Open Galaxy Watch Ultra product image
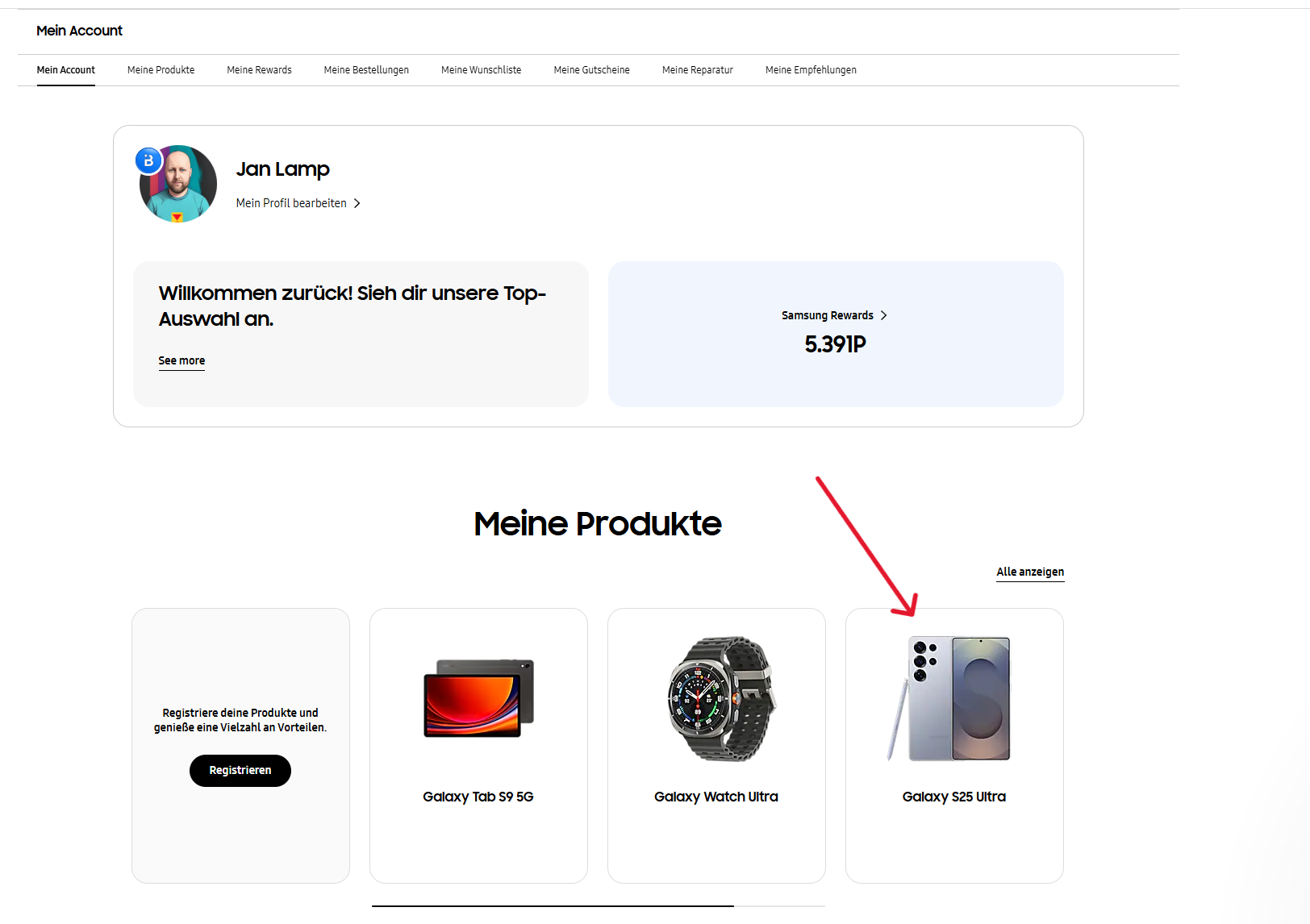The image size is (1310, 924). pyautogui.click(x=716, y=698)
